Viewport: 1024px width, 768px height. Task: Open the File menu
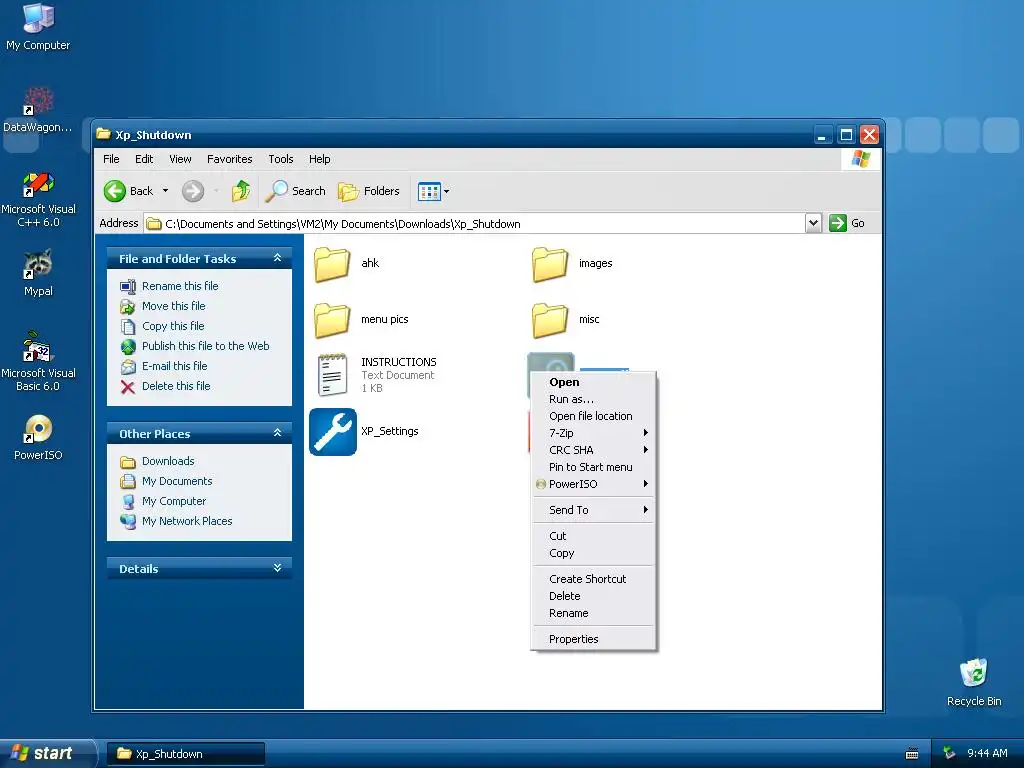pos(111,159)
